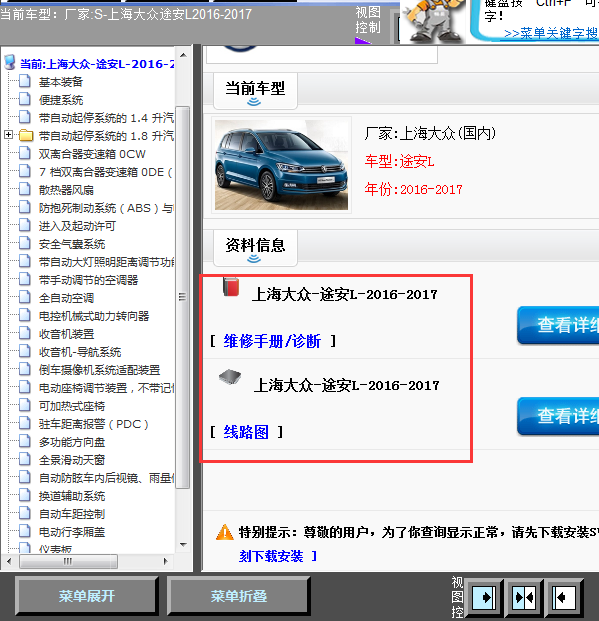Select 自动车距控制 tree item
Screen dimensions: 599x621
coord(72,514)
